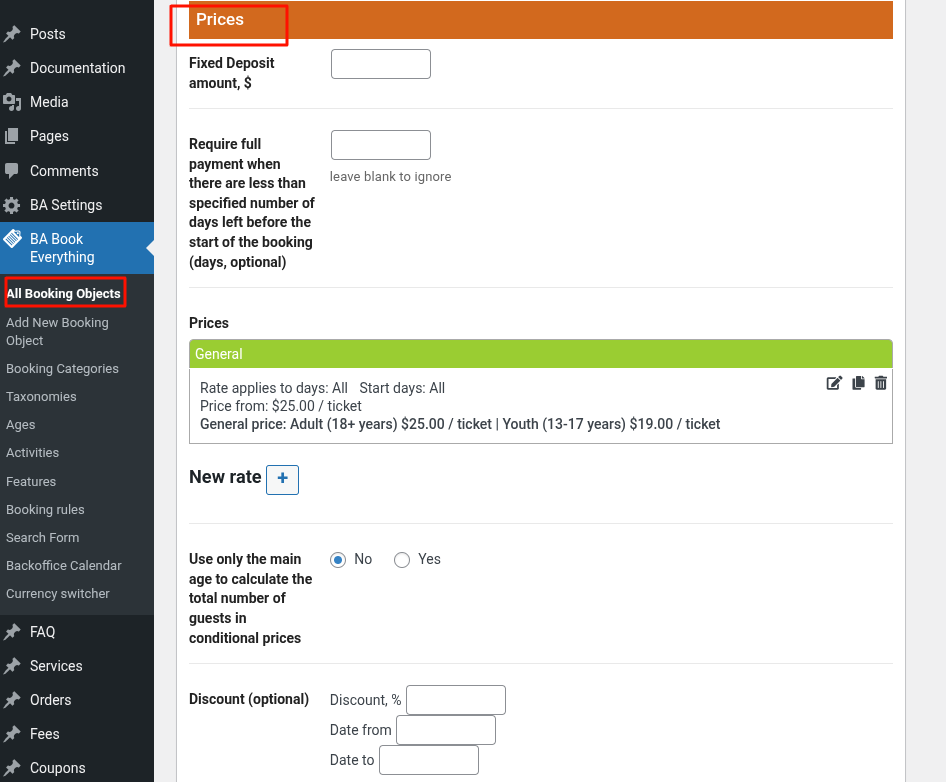Select No for main age calculation
Screen dimensions: 946x782
click(x=338, y=560)
